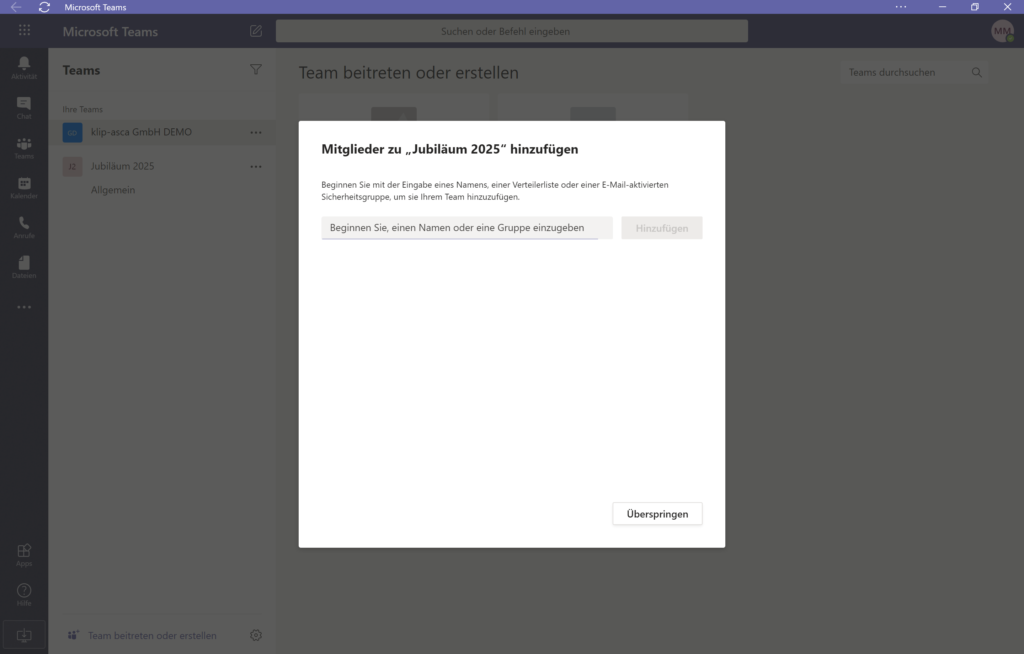This screenshot has width=1024, height=654.
Task: Click the search magnifier in Teams durchsuchen
Action: (976, 73)
